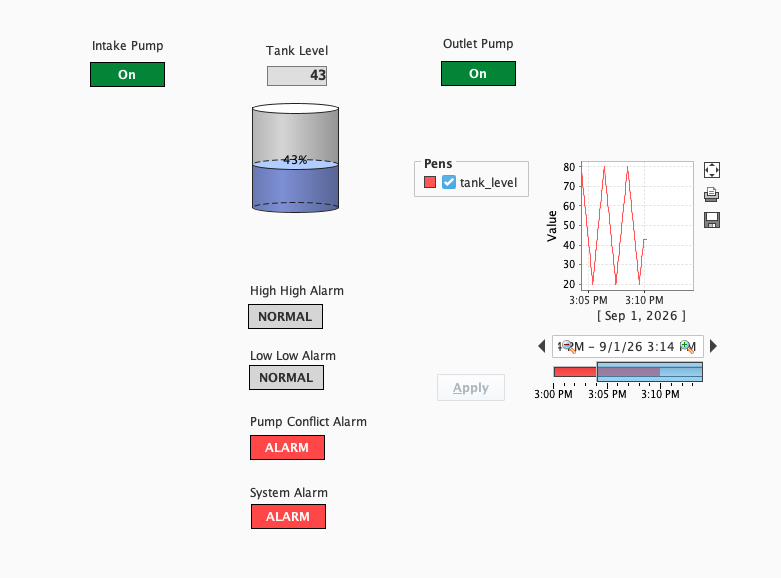Click the zoom out magnifier icon
This screenshot has width=781, height=578.
coord(567,346)
